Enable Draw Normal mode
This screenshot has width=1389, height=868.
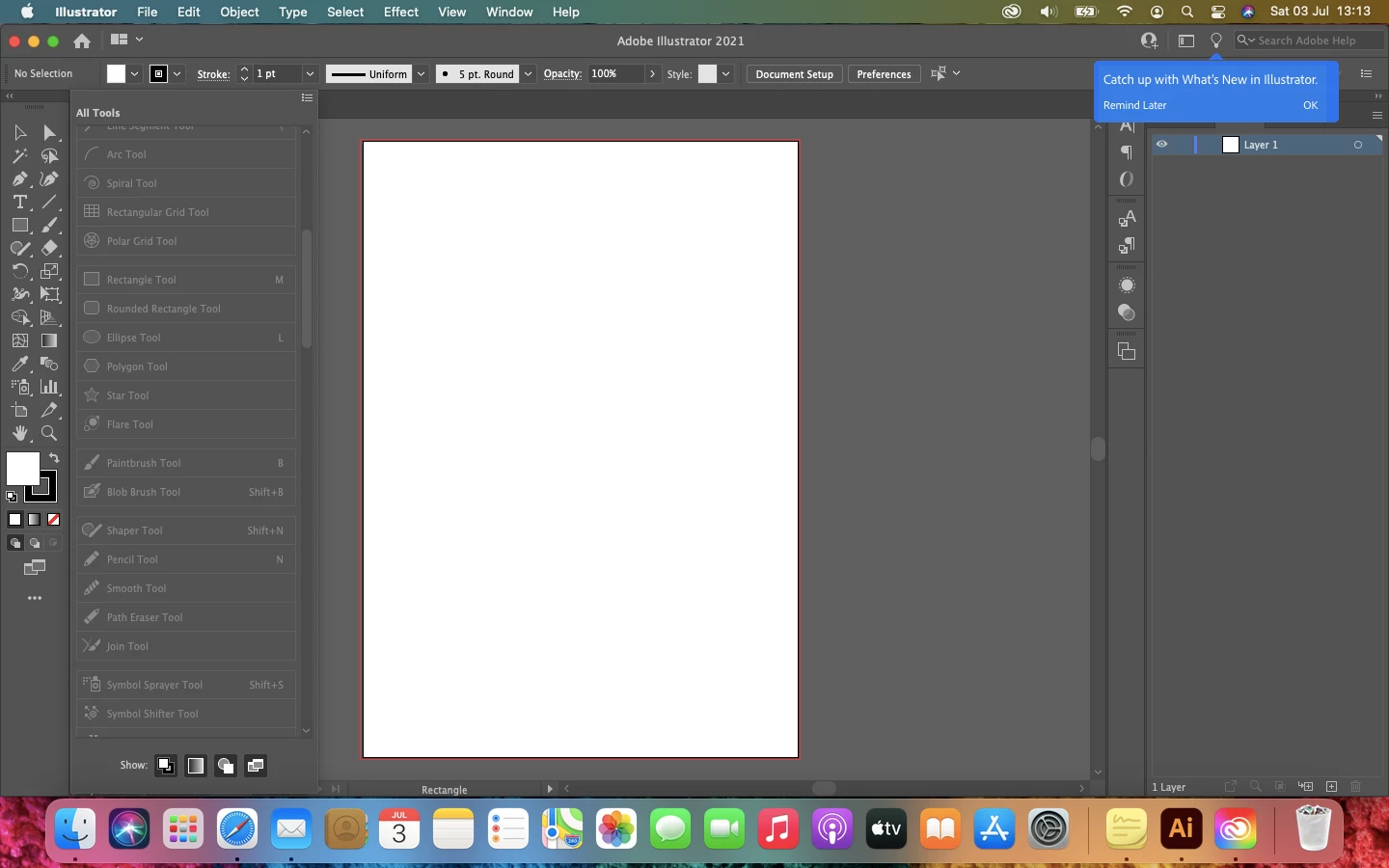coord(14,543)
